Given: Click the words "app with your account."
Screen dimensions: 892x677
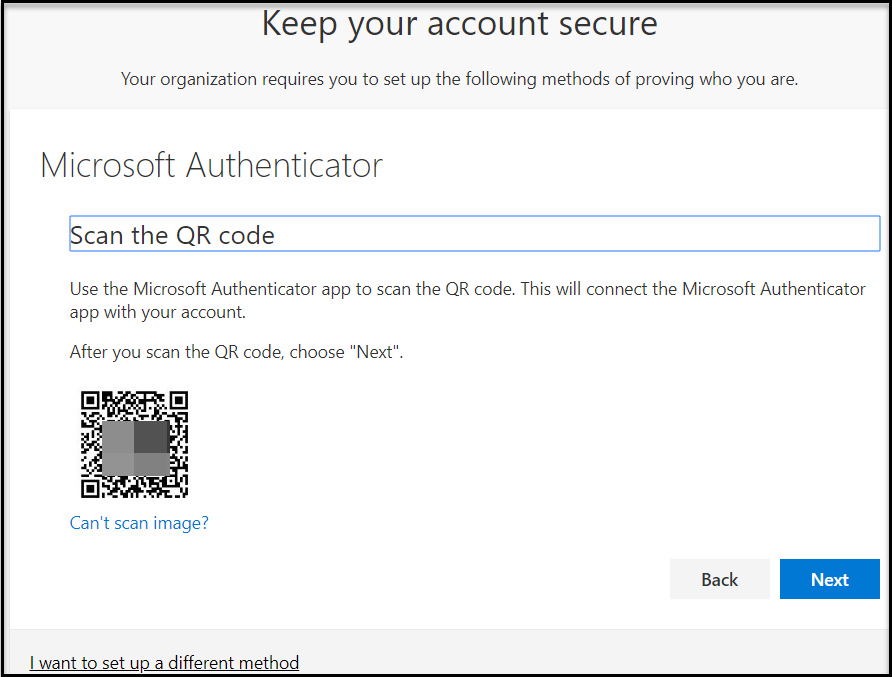Looking at the screenshot, I should tap(158, 312).
